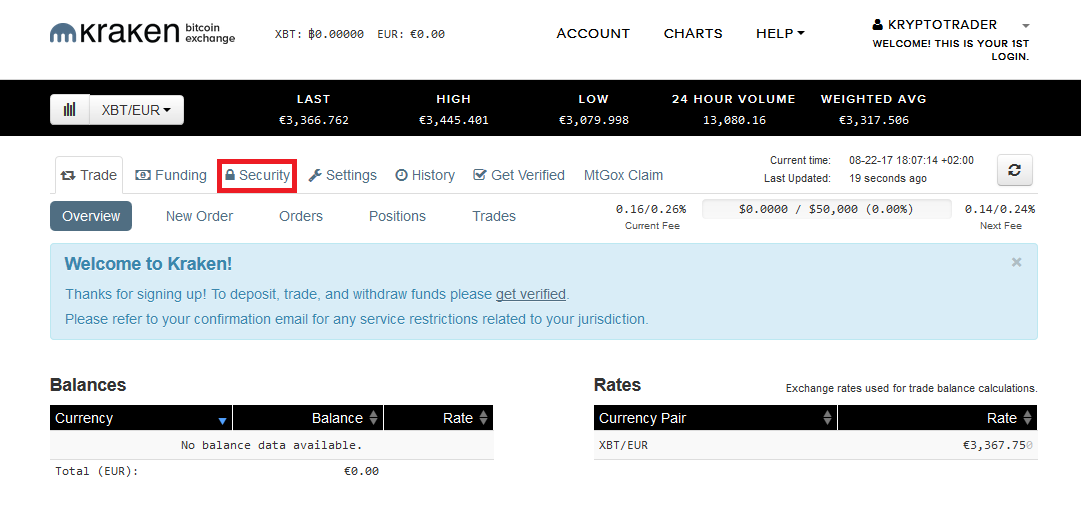Screen dimensions: 1081x506
Task: Open the Get Verified tab
Action: click(518, 175)
